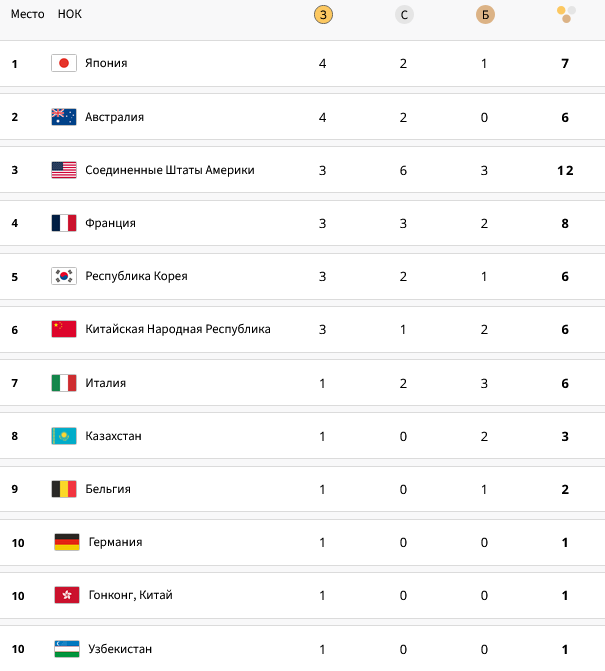Click Japan's total medal count 7
Image resolution: width=605 pixels, height=671 pixels.
click(x=565, y=63)
